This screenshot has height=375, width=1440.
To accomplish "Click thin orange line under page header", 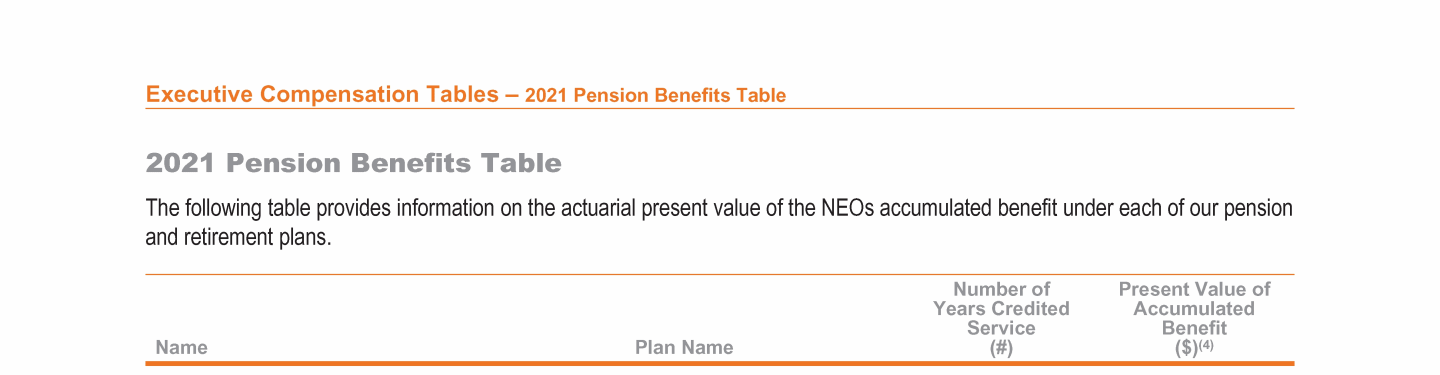I will [720, 108].
